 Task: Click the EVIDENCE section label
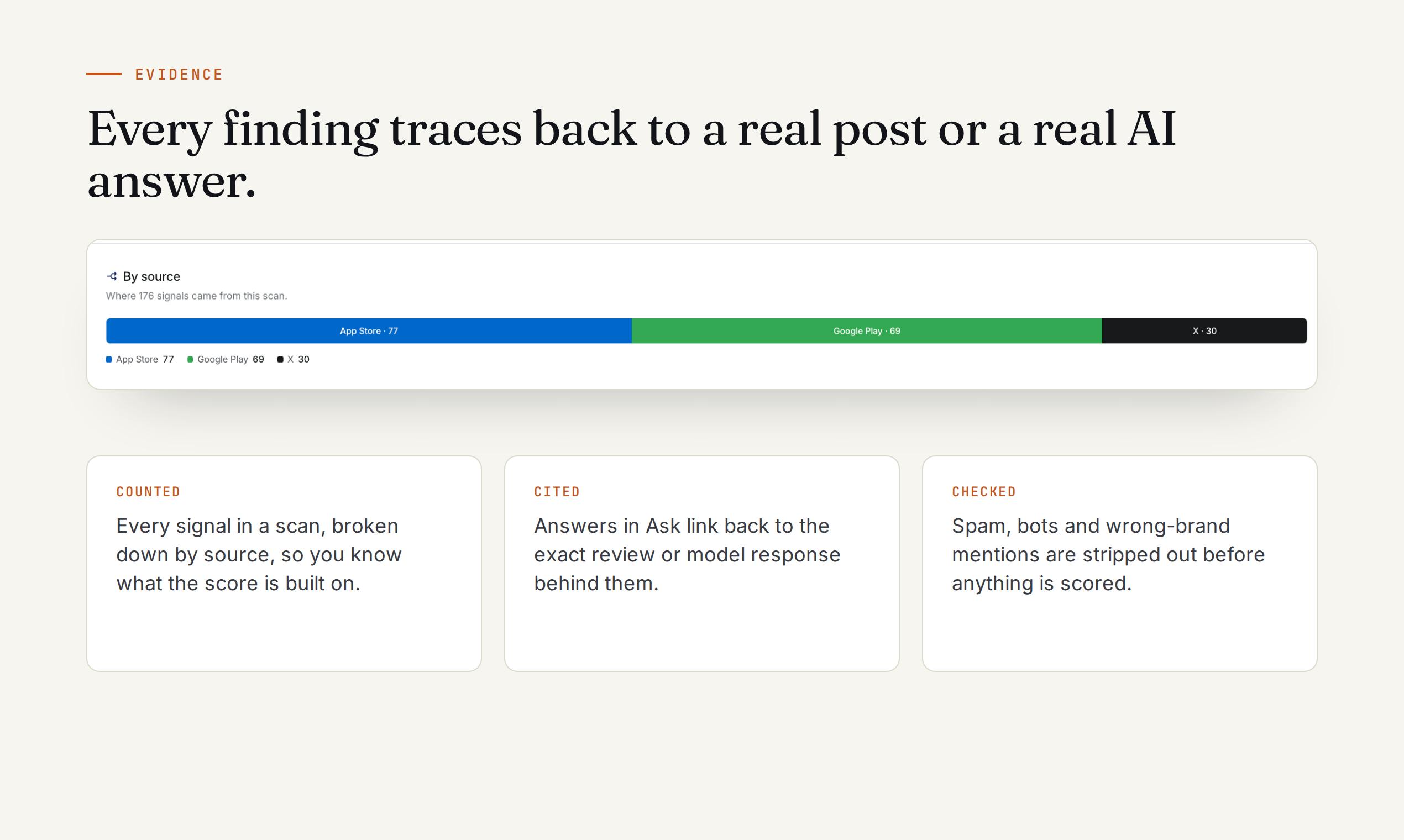point(179,75)
